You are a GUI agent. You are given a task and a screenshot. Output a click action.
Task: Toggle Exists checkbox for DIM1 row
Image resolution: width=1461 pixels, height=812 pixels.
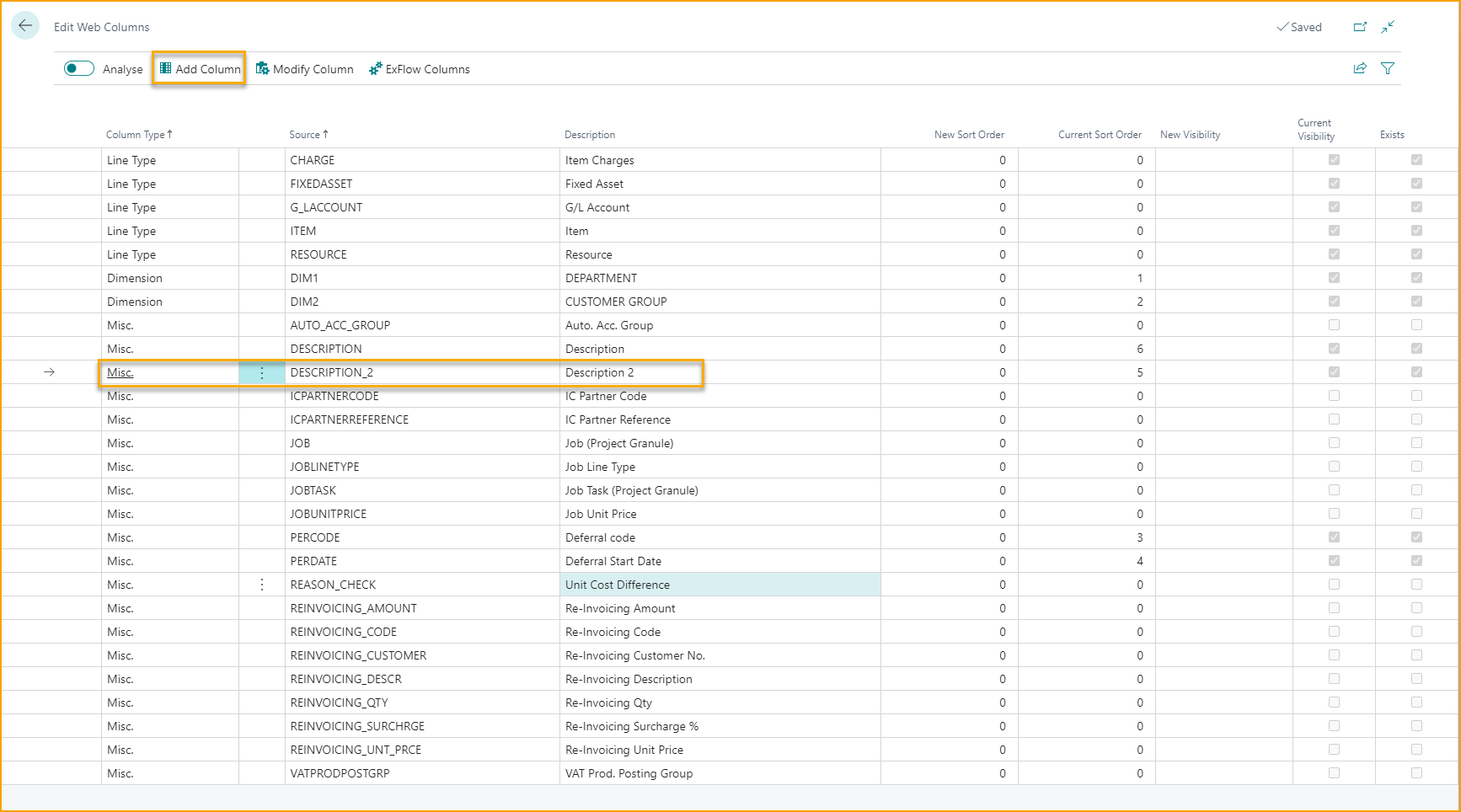click(1416, 278)
